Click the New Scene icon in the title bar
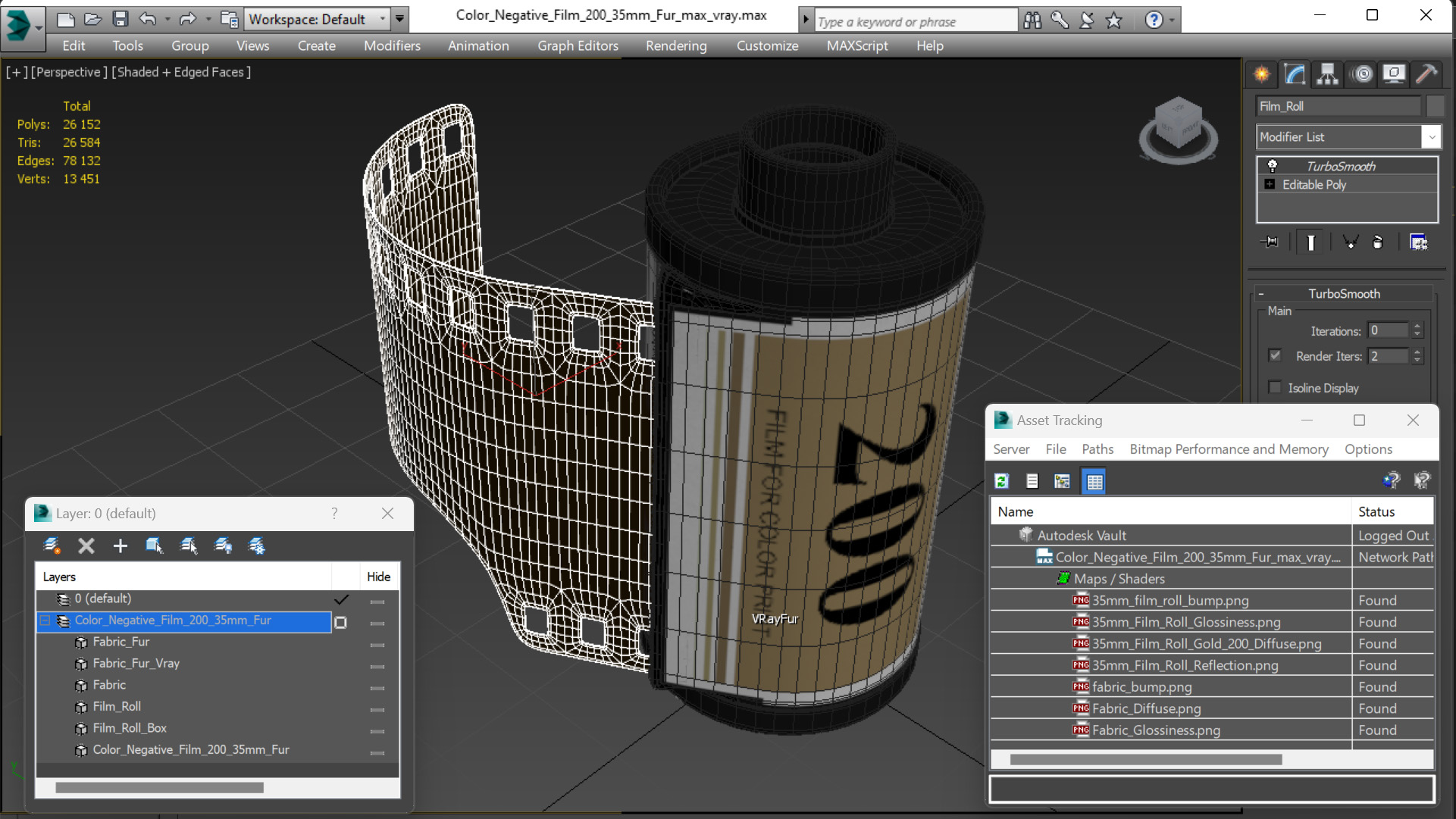The height and width of the screenshot is (819, 1456). pyautogui.click(x=66, y=19)
